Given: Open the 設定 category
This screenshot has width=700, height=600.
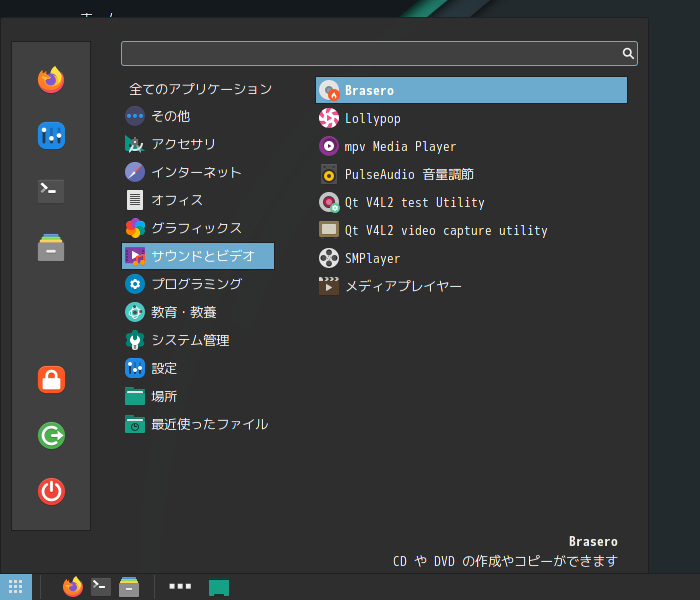Looking at the screenshot, I should click(198, 368).
